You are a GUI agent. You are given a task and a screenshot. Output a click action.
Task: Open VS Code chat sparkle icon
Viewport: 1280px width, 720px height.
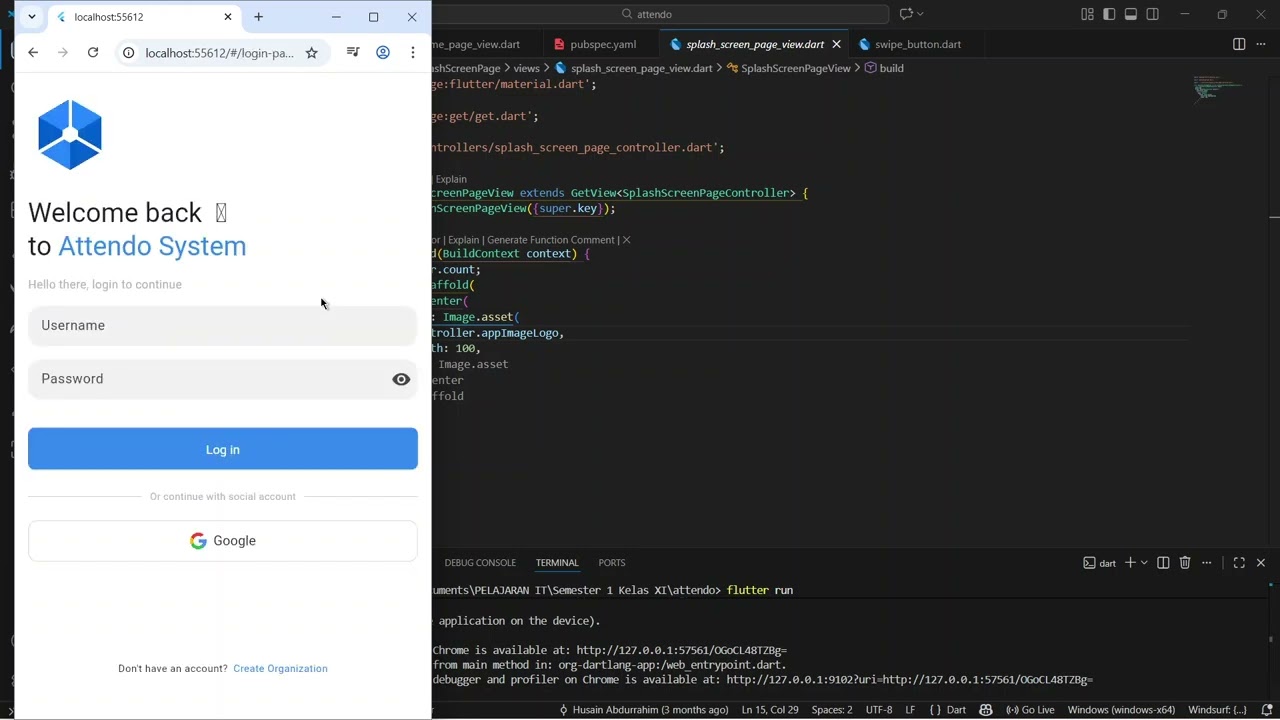coord(906,14)
